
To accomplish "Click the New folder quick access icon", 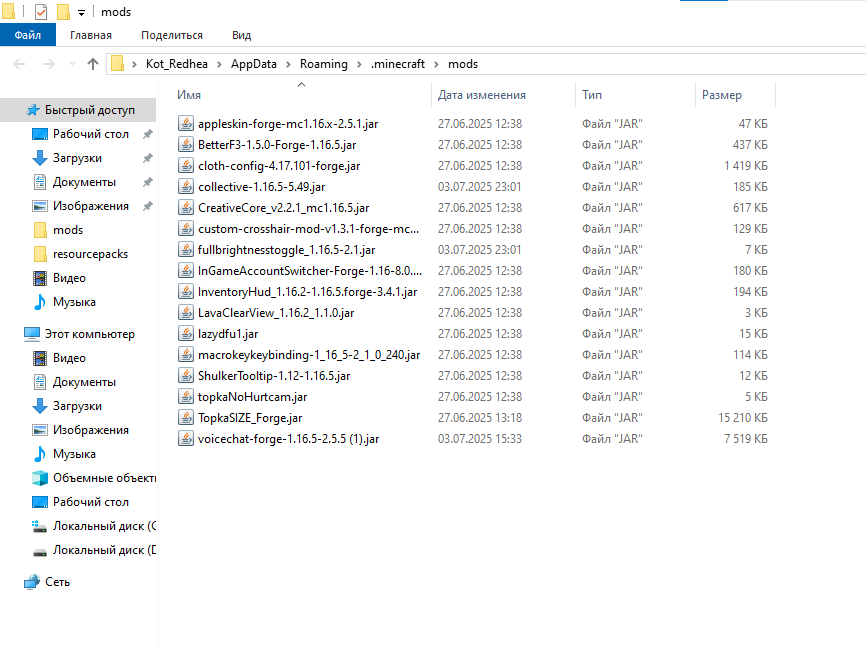I will pos(64,12).
